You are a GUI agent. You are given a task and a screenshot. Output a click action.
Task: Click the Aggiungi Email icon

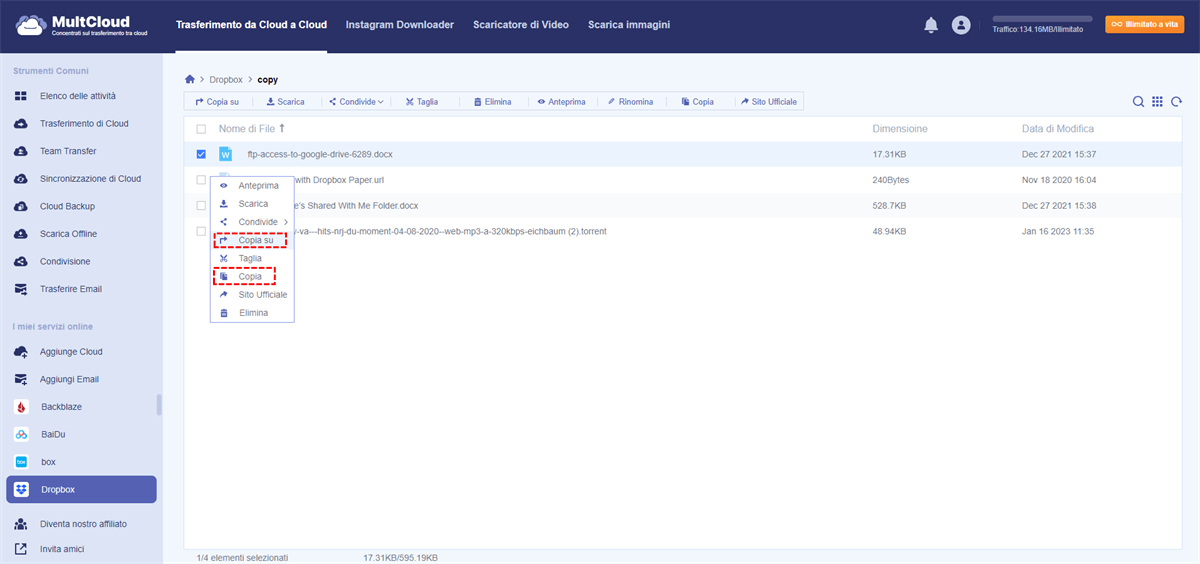pyautogui.click(x=21, y=379)
